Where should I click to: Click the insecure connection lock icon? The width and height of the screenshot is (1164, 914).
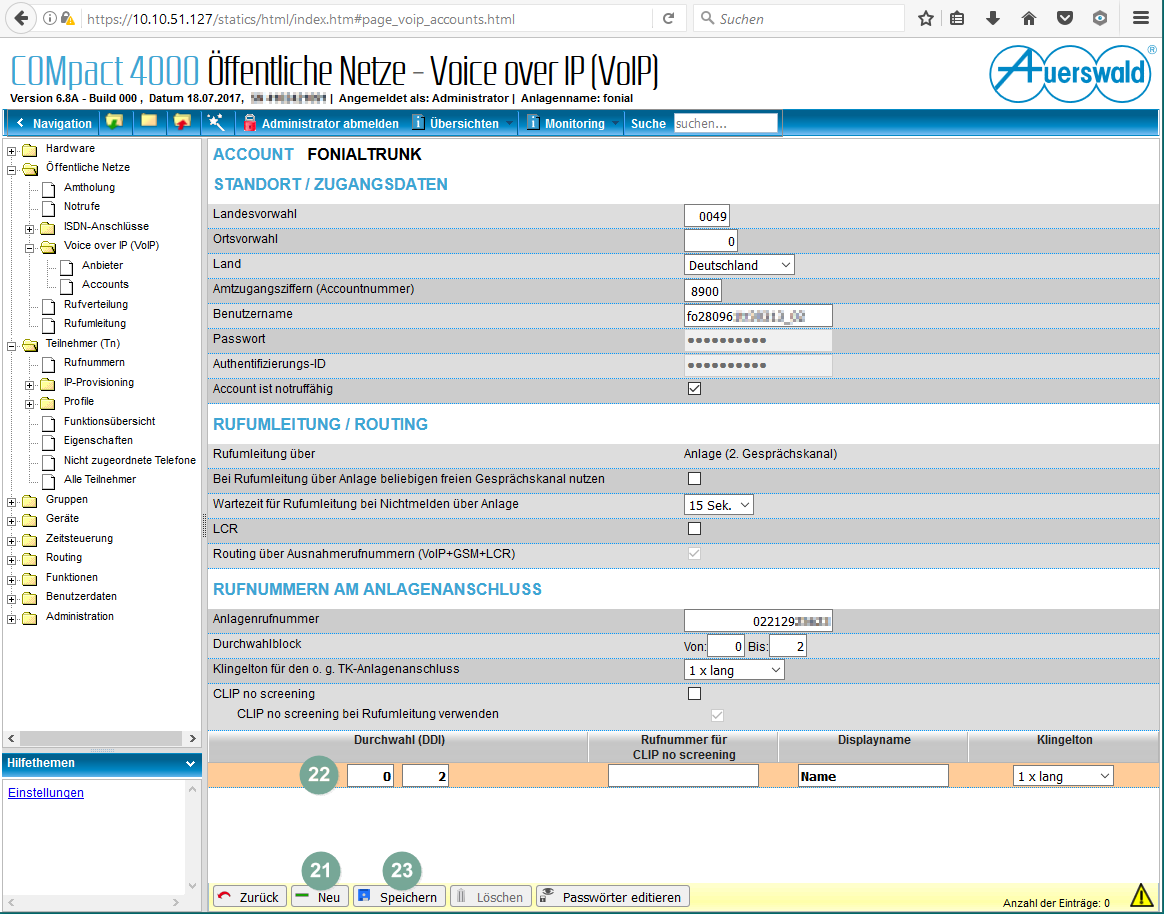pos(68,19)
